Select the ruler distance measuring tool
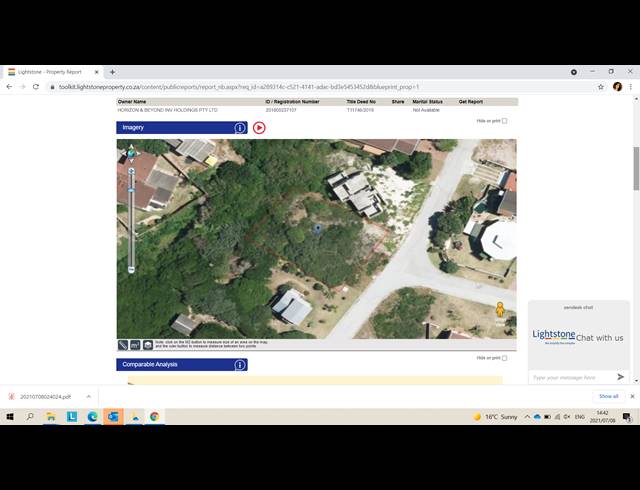Viewport: 640px width, 490px height. click(123, 345)
